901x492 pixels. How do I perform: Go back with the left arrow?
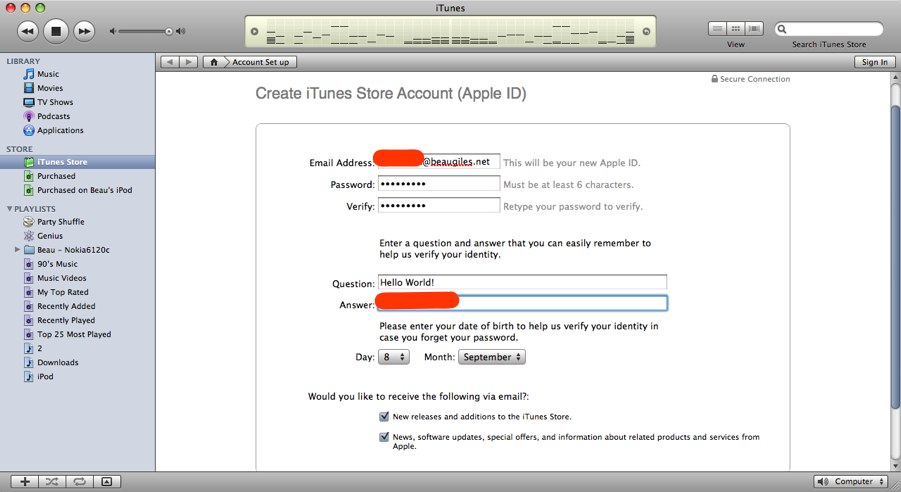click(170, 62)
